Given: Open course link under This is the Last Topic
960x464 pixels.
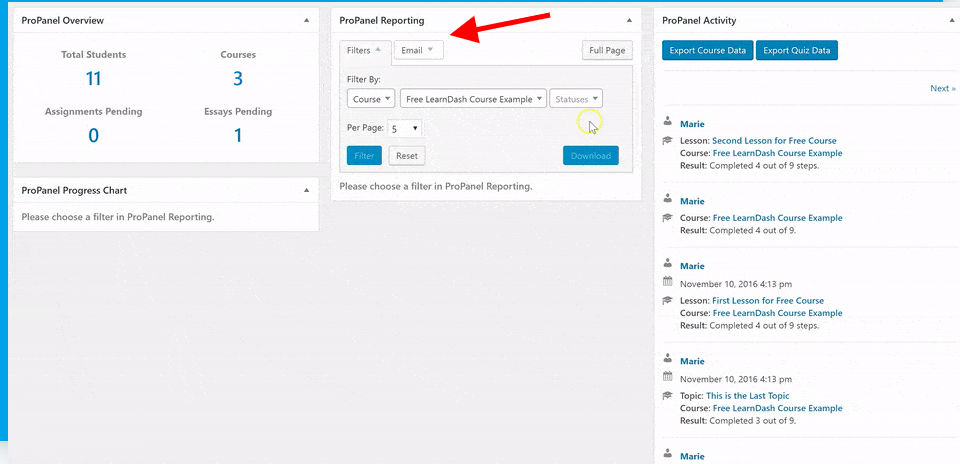Looking at the screenshot, I should (778, 408).
